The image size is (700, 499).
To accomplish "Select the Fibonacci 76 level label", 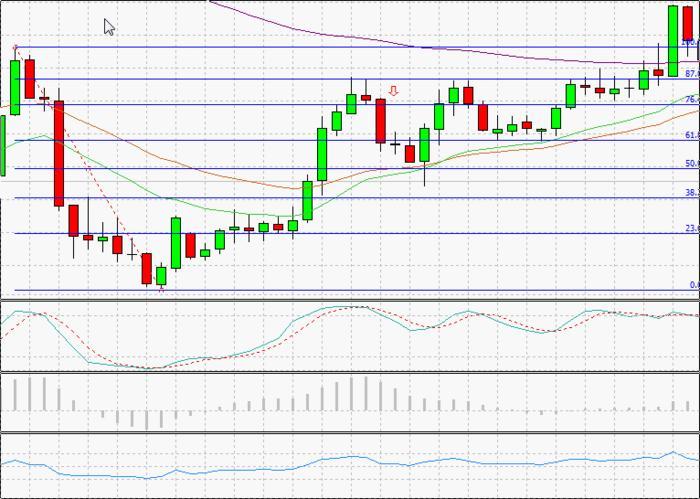I will pos(692,99).
